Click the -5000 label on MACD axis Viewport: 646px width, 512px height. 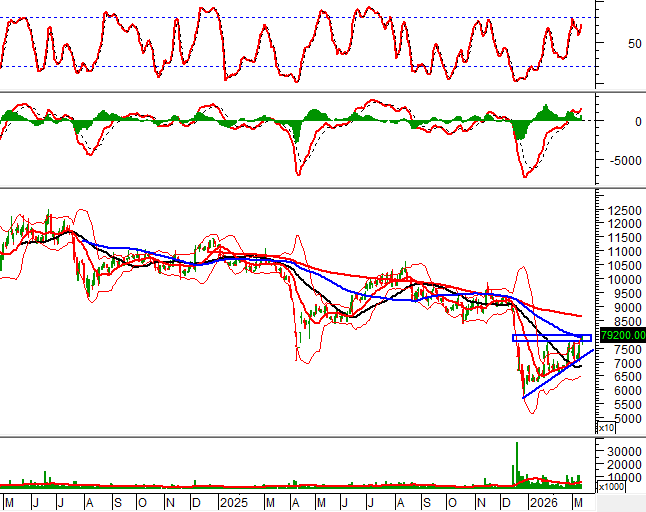click(618, 160)
